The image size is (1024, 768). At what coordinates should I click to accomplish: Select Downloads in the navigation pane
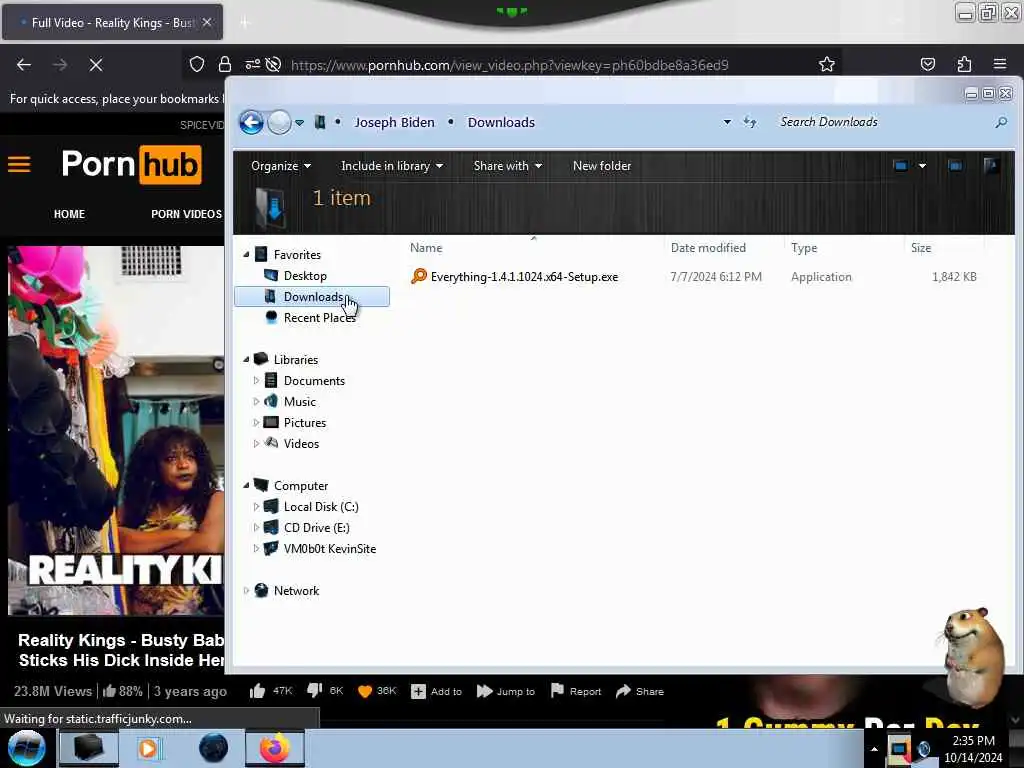[312, 296]
